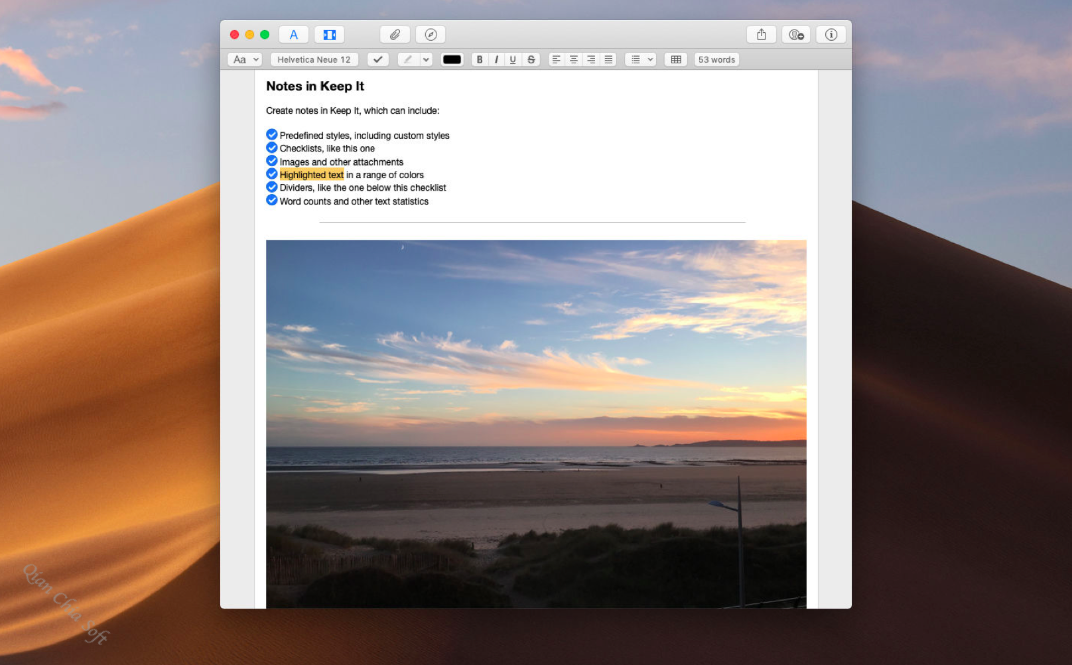The width and height of the screenshot is (1072, 665).
Task: Show the Info inspector
Action: 831,35
